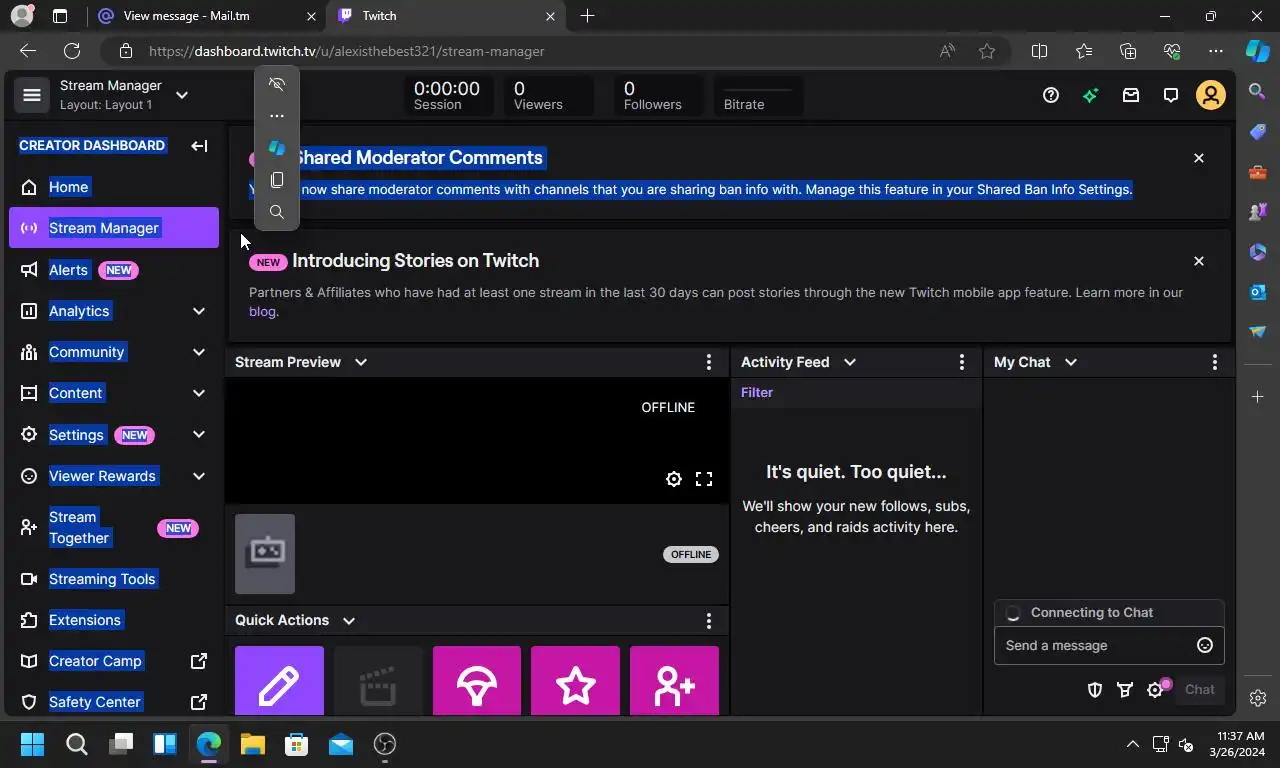Open a new browser tab
1280x768 pixels.
tap(588, 16)
